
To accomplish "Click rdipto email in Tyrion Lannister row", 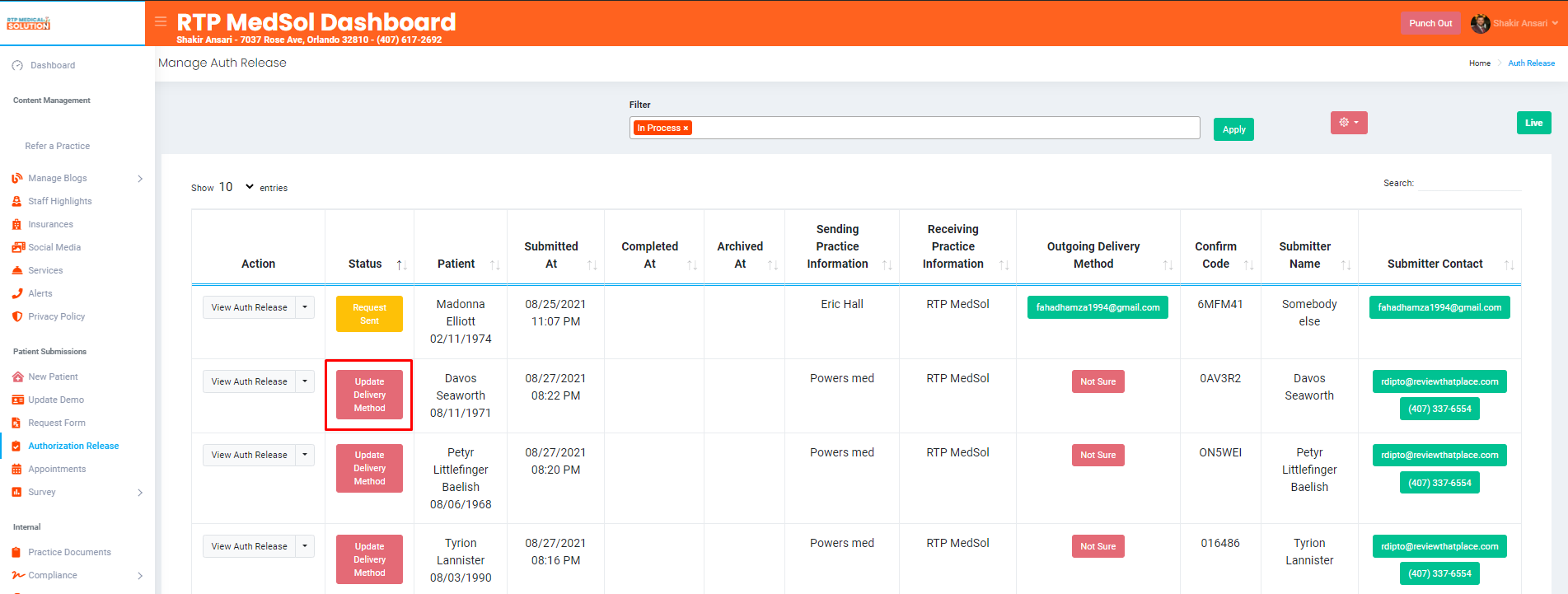I will (1439, 546).
